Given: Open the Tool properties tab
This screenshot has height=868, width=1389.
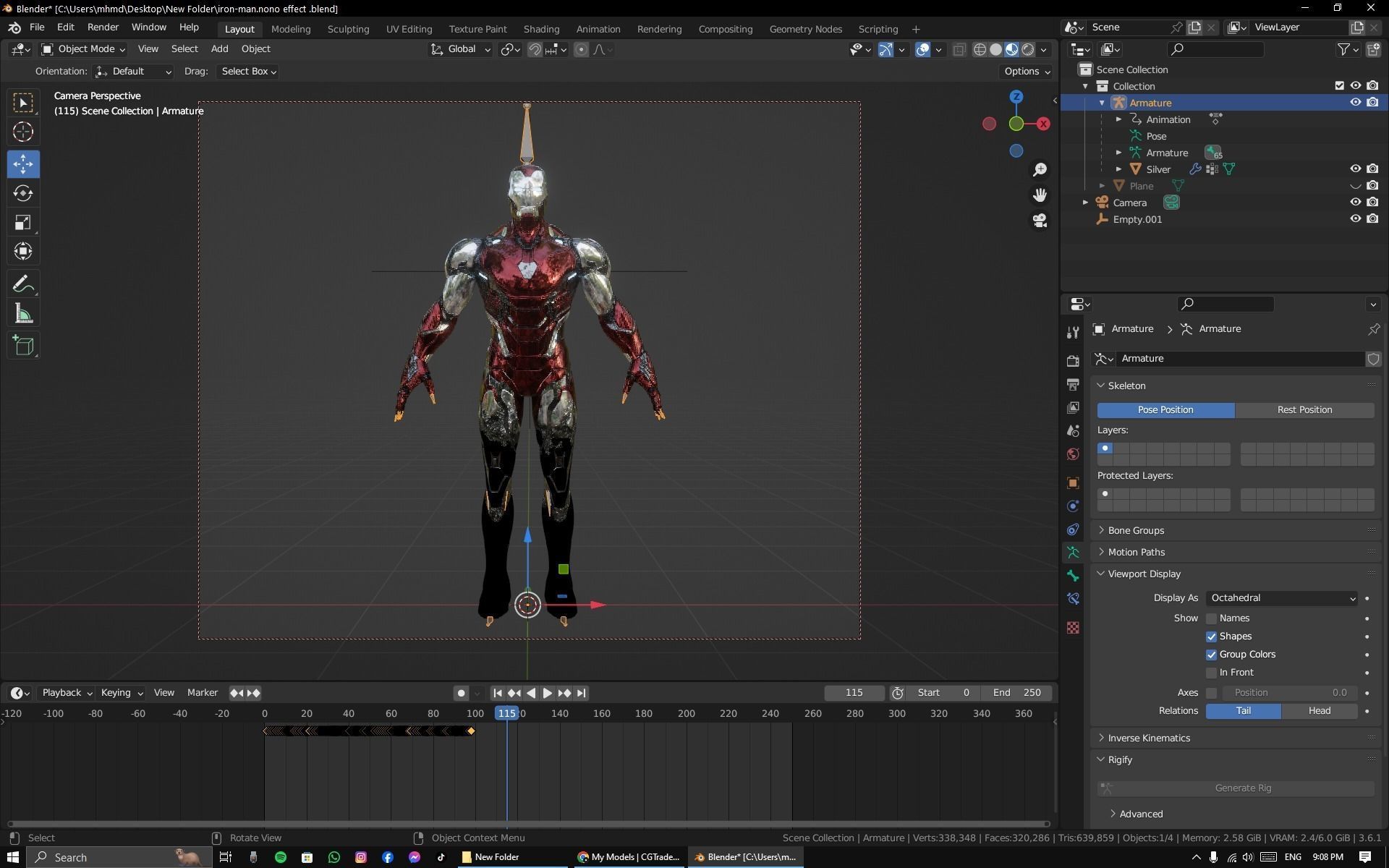Looking at the screenshot, I should tap(1073, 332).
